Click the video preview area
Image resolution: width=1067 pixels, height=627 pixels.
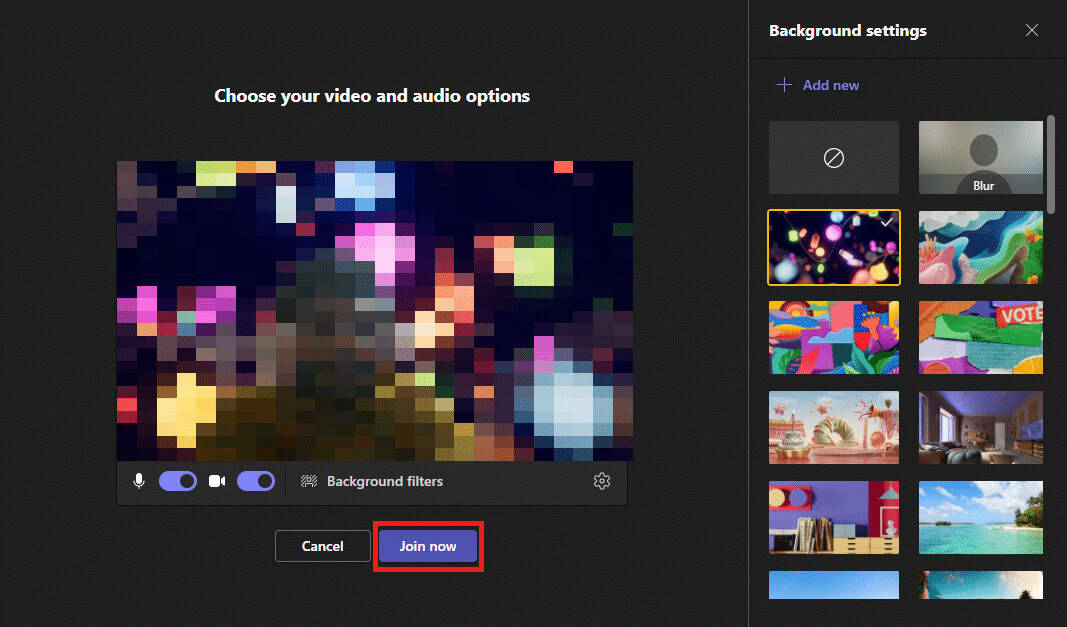point(375,311)
